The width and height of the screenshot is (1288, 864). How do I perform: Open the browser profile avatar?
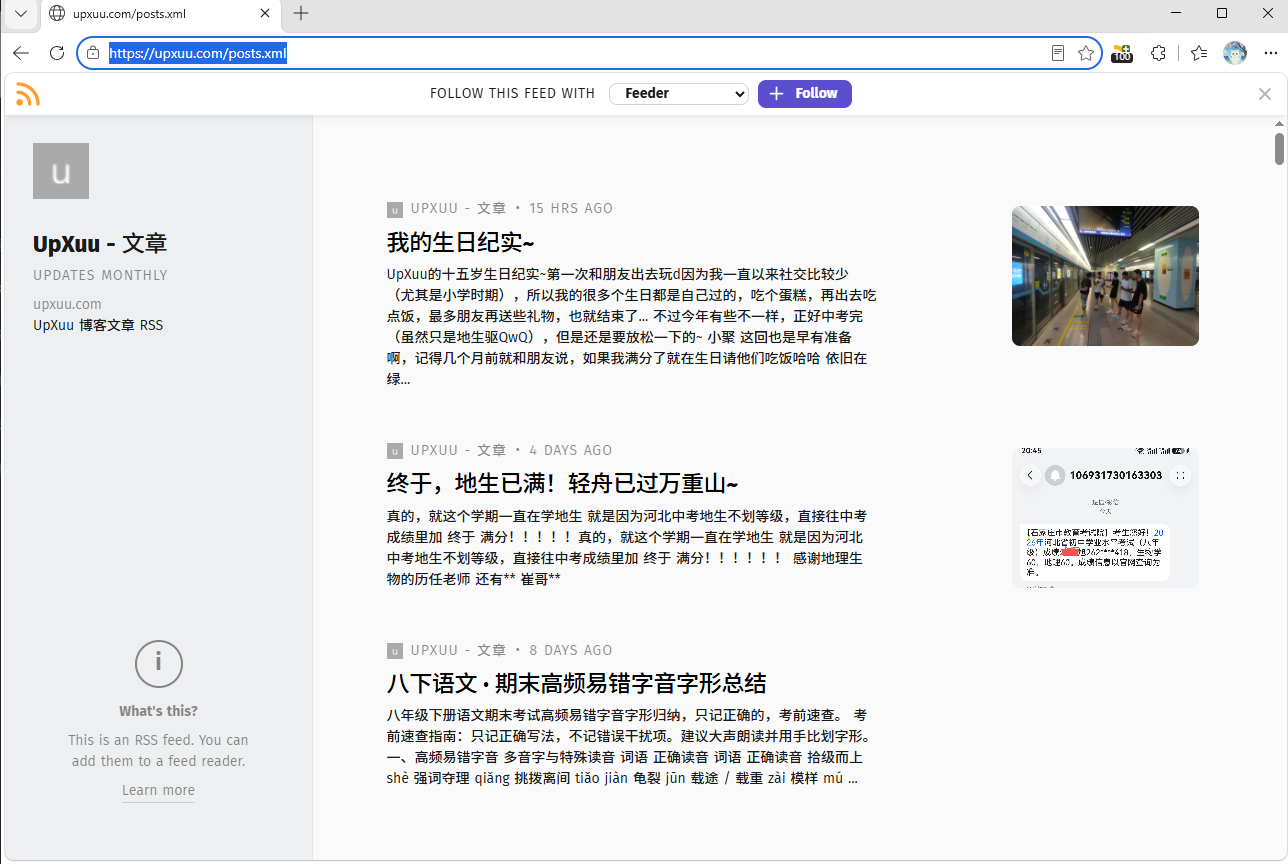pos(1235,53)
